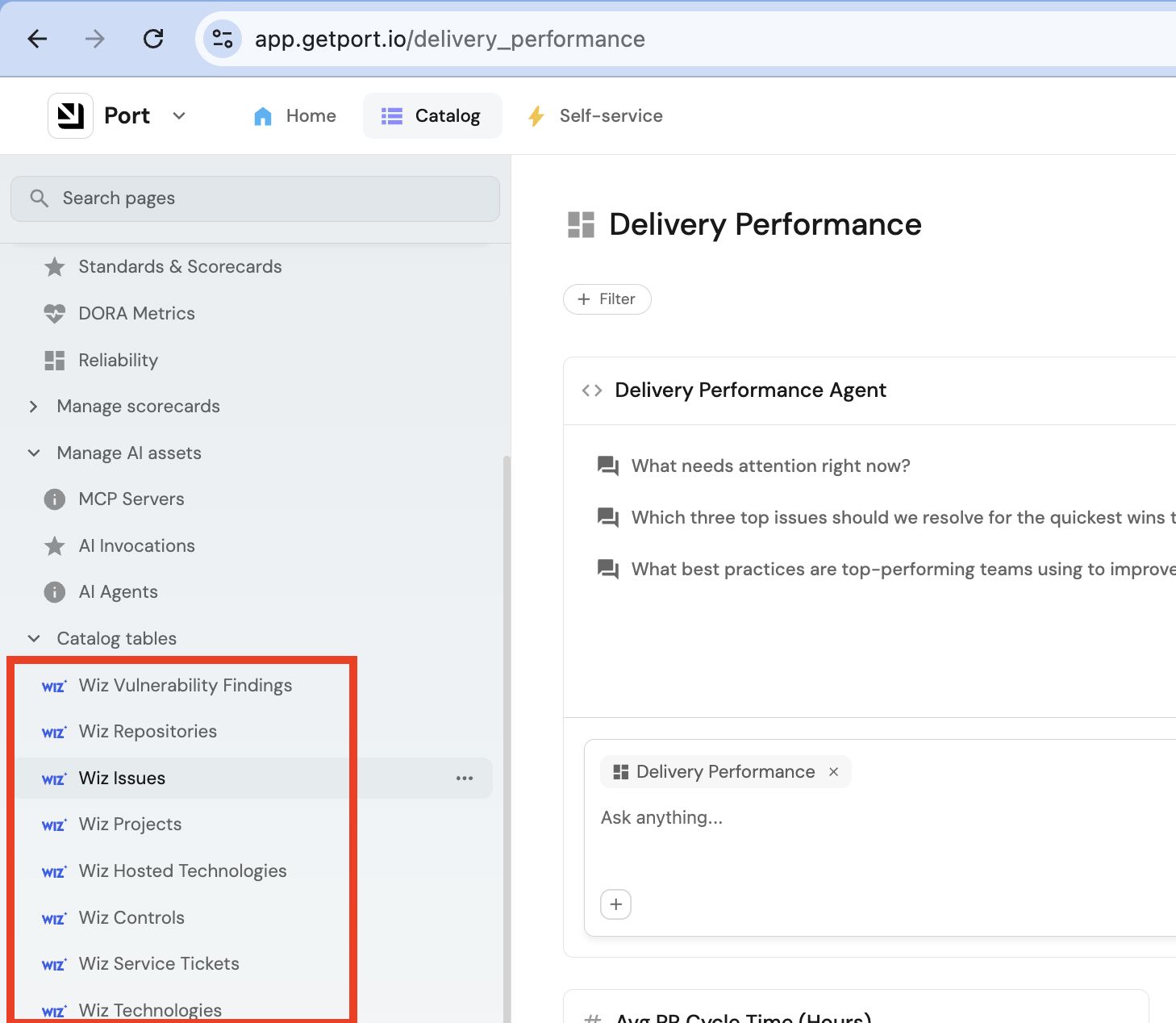Open the Self-service tab
The height and width of the screenshot is (1023, 1176).
(594, 116)
